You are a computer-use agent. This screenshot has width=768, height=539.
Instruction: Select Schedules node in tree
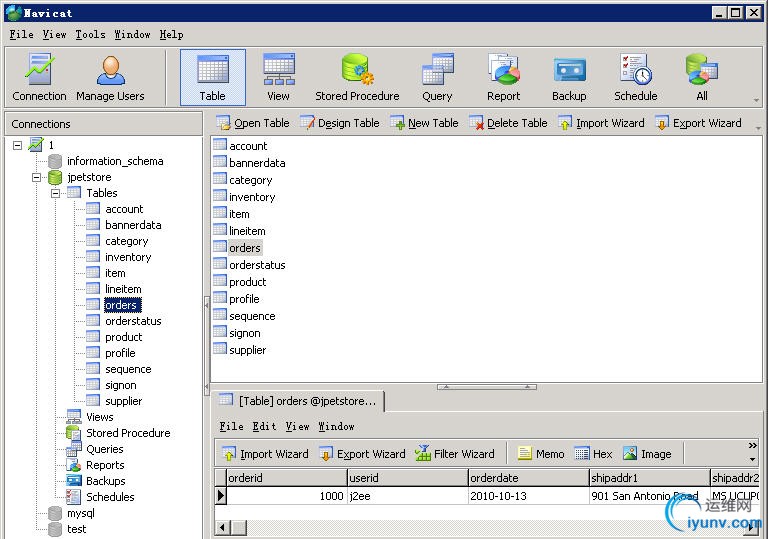110,497
